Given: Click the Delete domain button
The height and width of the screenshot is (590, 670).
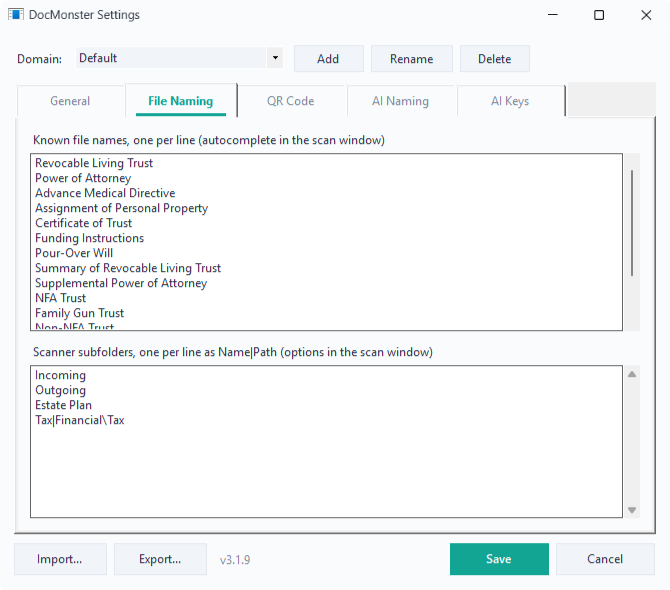Looking at the screenshot, I should pyautogui.click(x=495, y=59).
